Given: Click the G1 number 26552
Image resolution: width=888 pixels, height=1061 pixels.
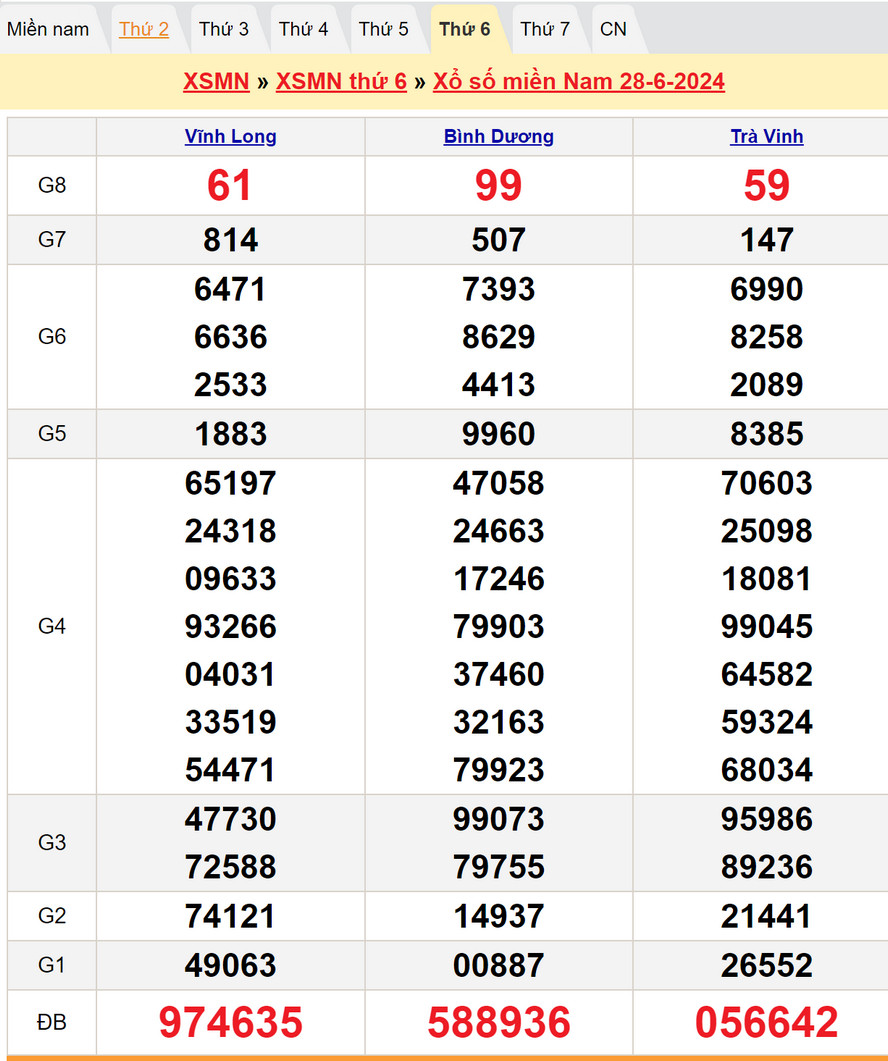Looking at the screenshot, I should click(x=767, y=965).
